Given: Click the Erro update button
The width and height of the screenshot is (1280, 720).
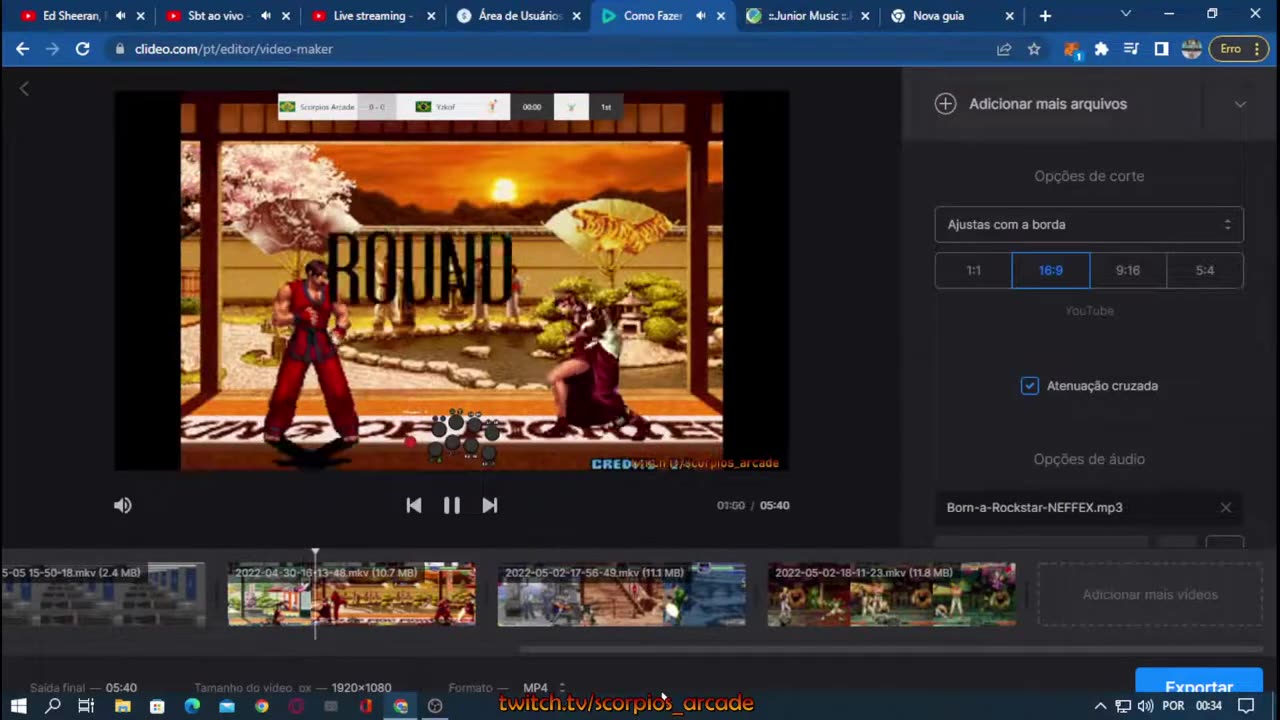Looking at the screenshot, I should click(1240, 49).
